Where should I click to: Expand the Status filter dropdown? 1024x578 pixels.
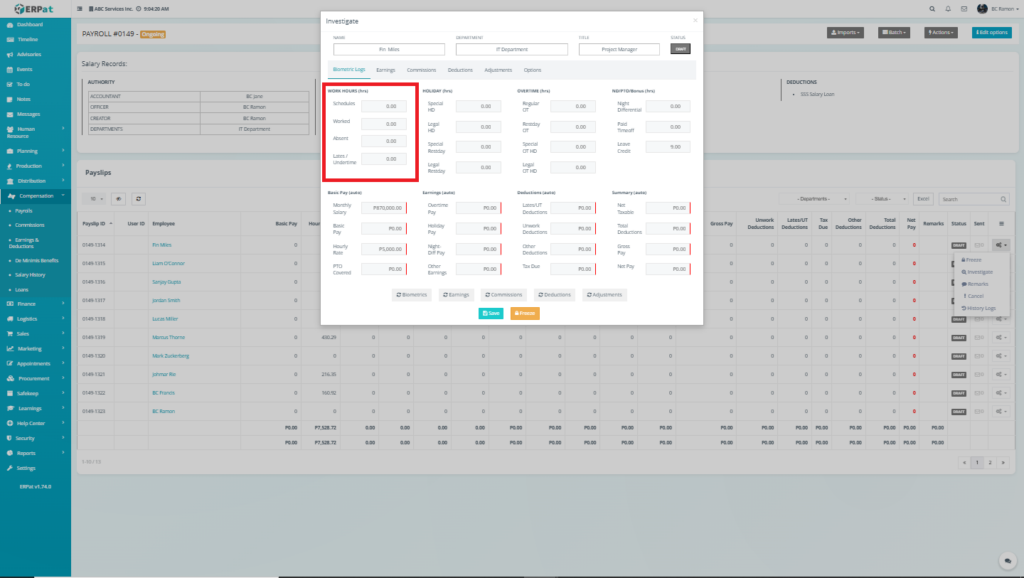click(x=883, y=199)
